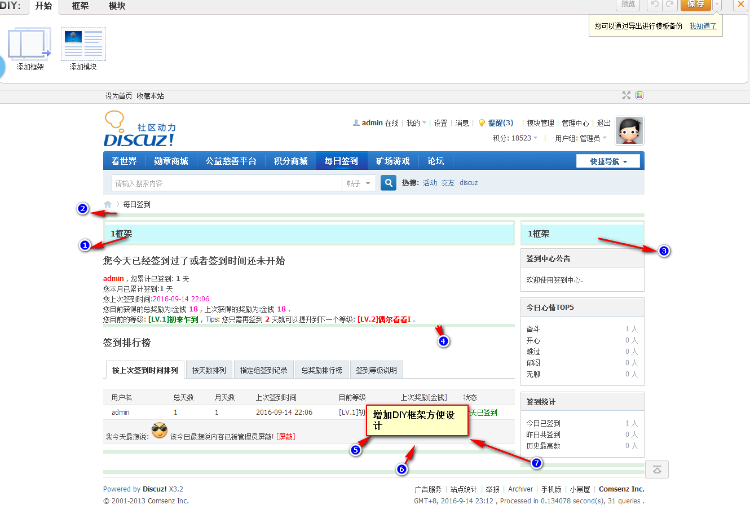
Task: Click the blue magnifier search button
Action: (388, 183)
